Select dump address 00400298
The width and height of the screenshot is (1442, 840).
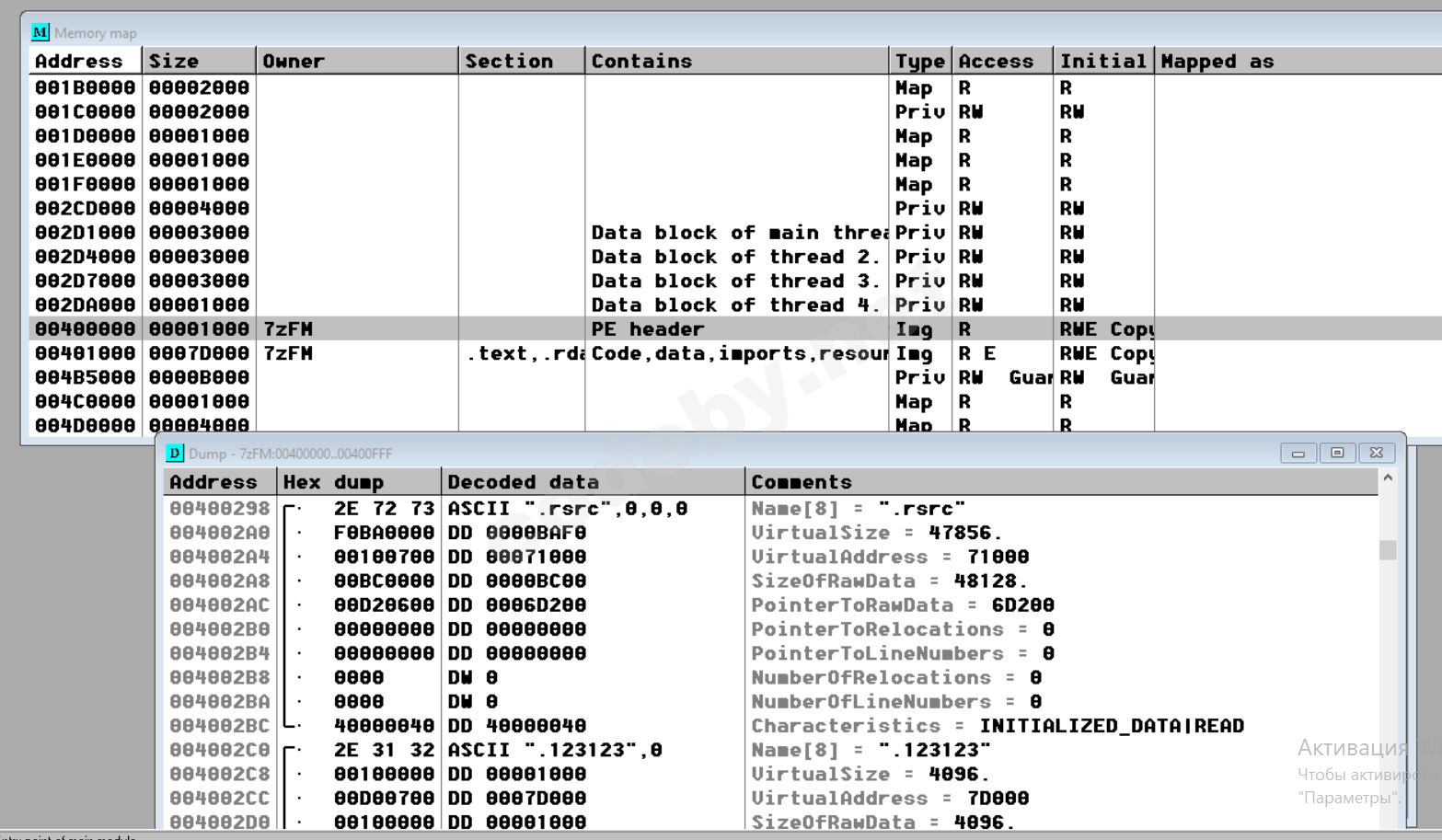[x=220, y=509]
